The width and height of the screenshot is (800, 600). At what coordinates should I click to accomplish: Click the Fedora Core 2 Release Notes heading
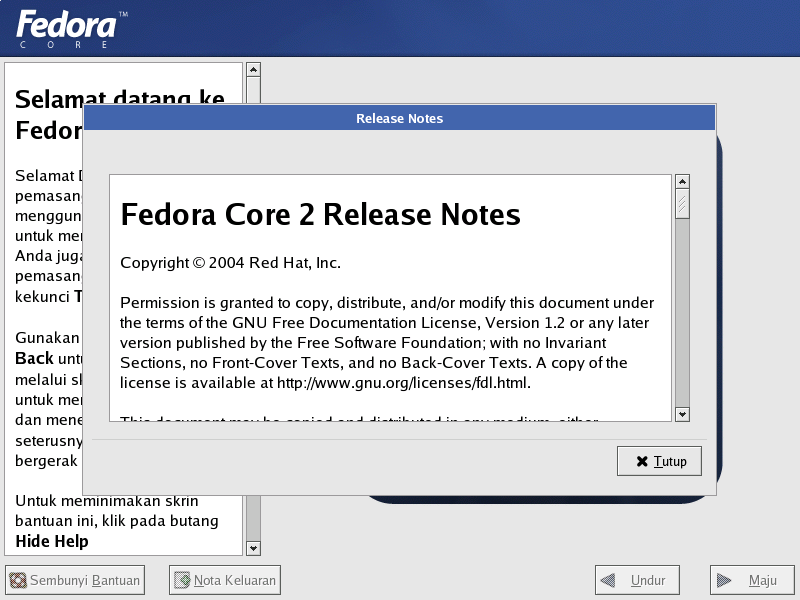coord(320,214)
